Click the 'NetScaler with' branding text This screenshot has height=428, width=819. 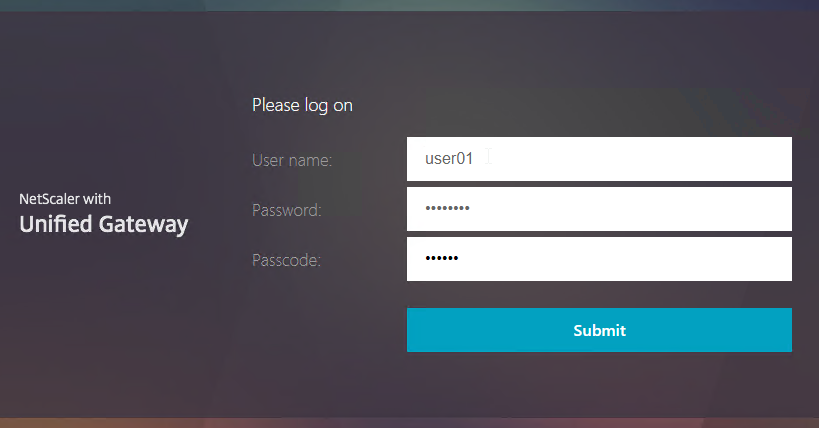click(x=65, y=199)
